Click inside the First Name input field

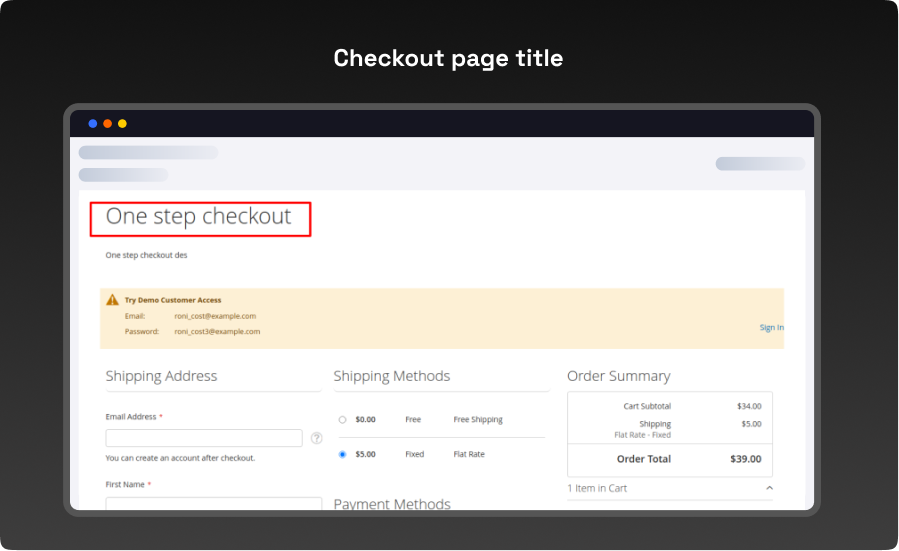pos(213,503)
